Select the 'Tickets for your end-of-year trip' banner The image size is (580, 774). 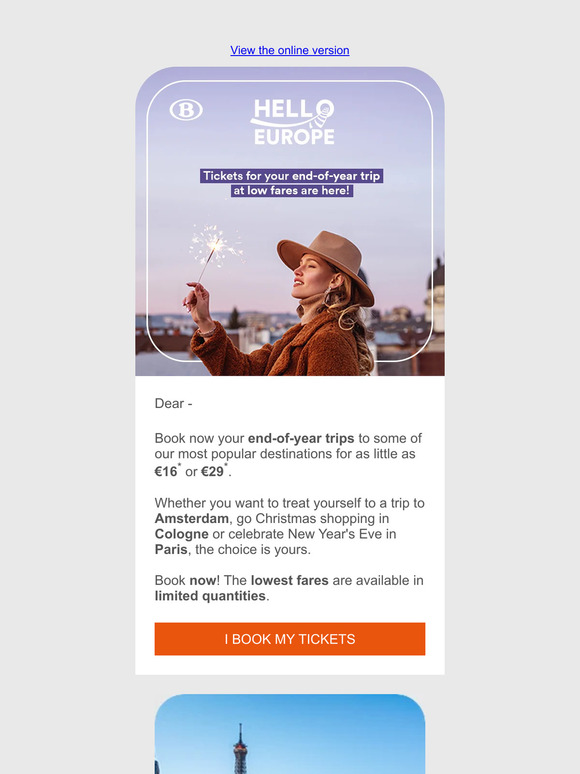click(292, 176)
